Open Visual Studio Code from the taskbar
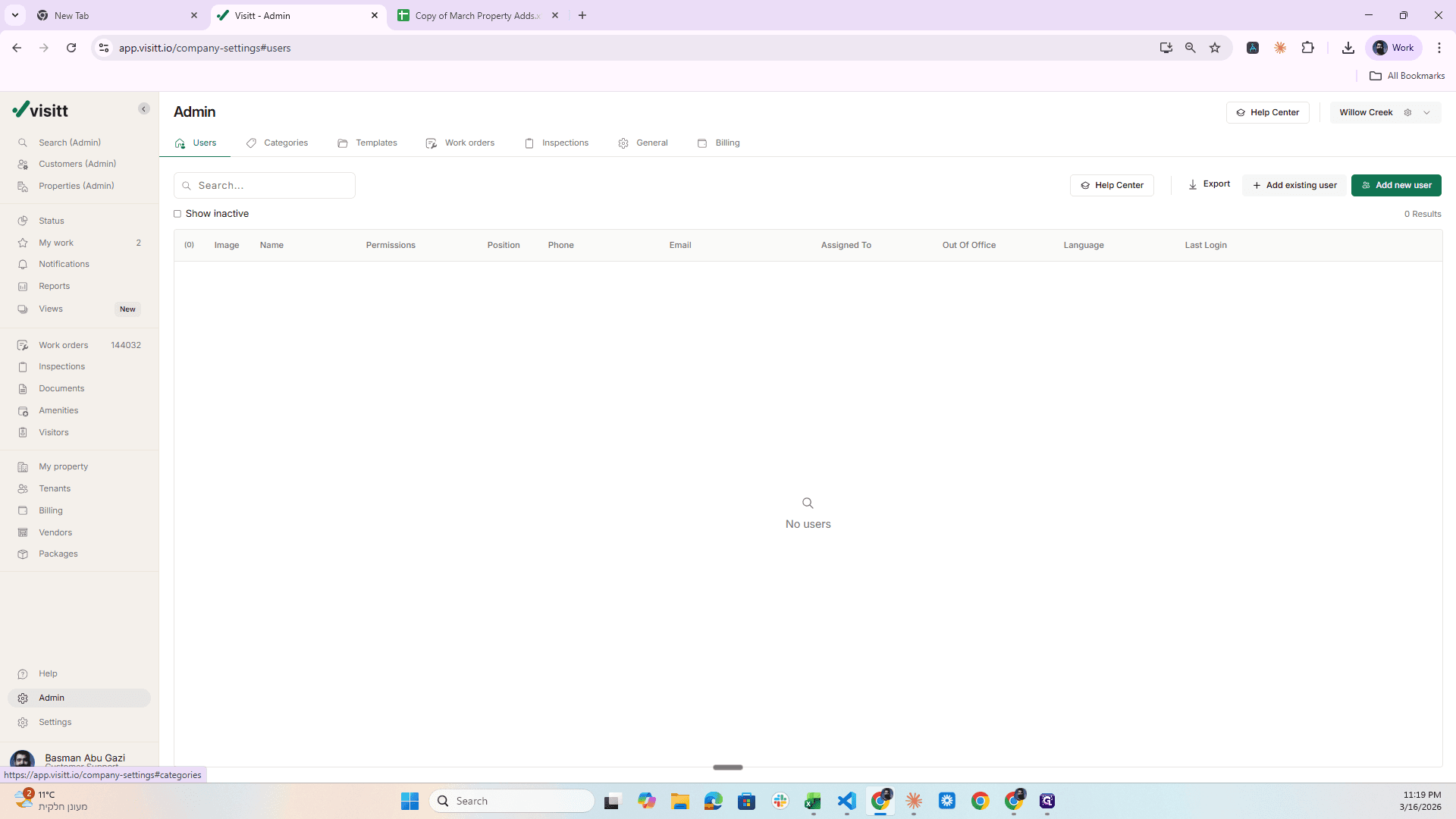 click(846, 801)
